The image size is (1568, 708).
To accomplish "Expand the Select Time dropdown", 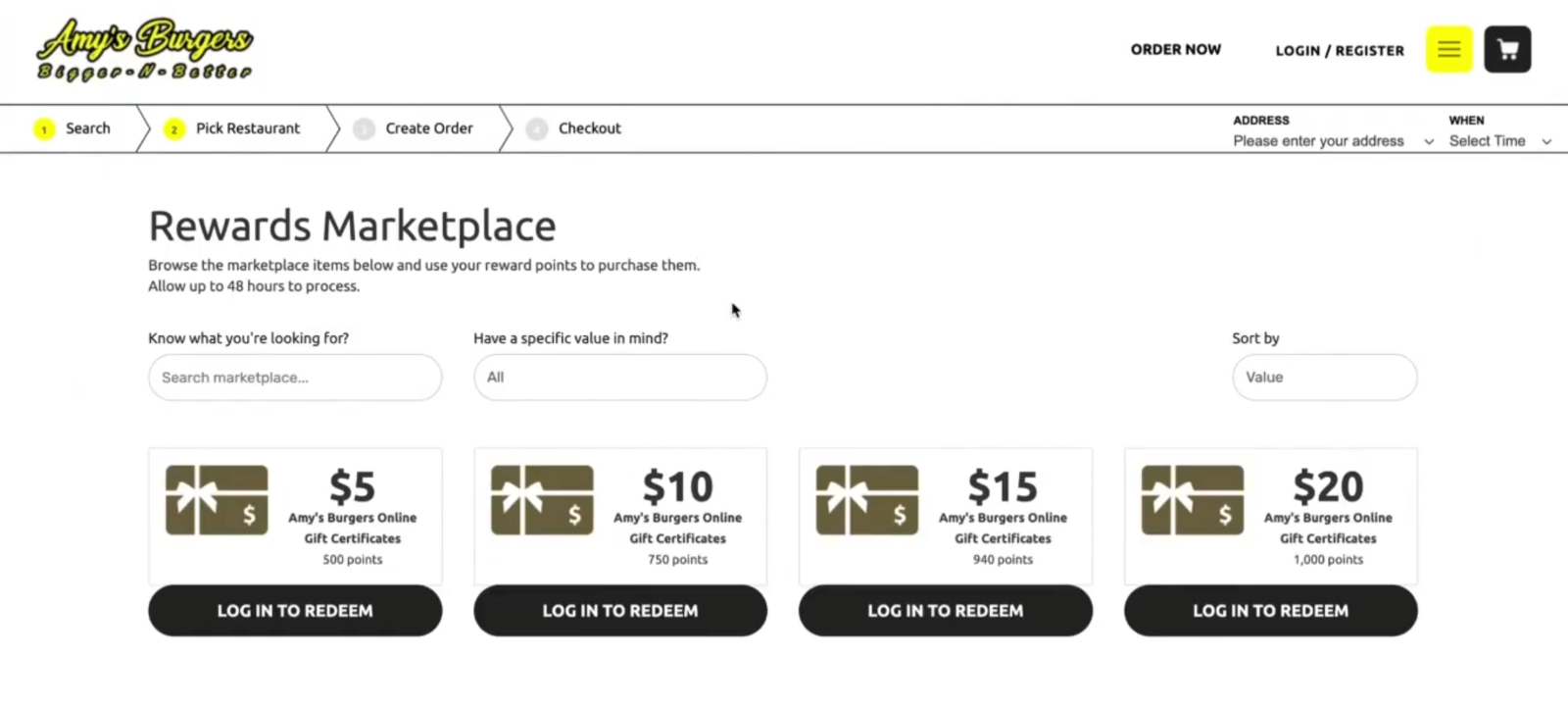I will pos(1546,142).
